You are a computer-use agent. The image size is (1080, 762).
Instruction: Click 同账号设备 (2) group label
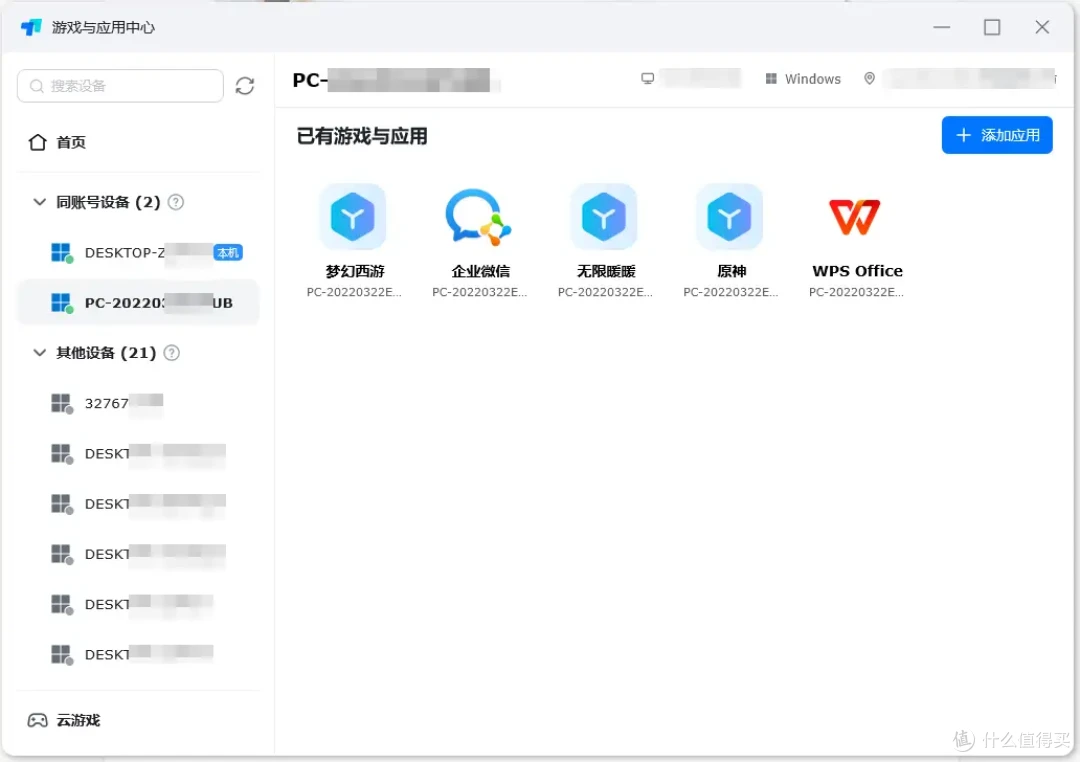108,202
